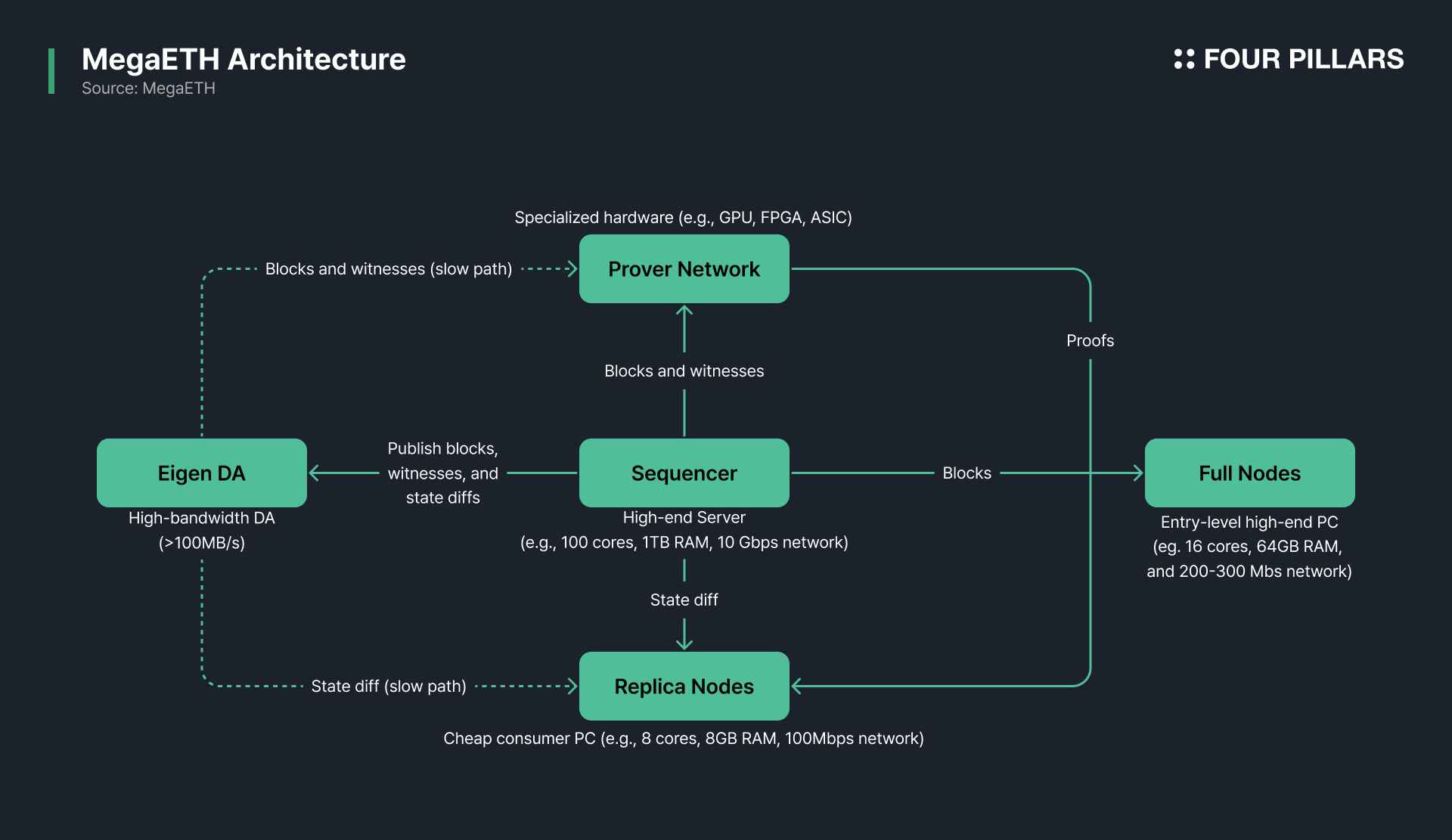Click the Eigen DA box
Viewport: 1452px width, 840px height.
tap(202, 473)
